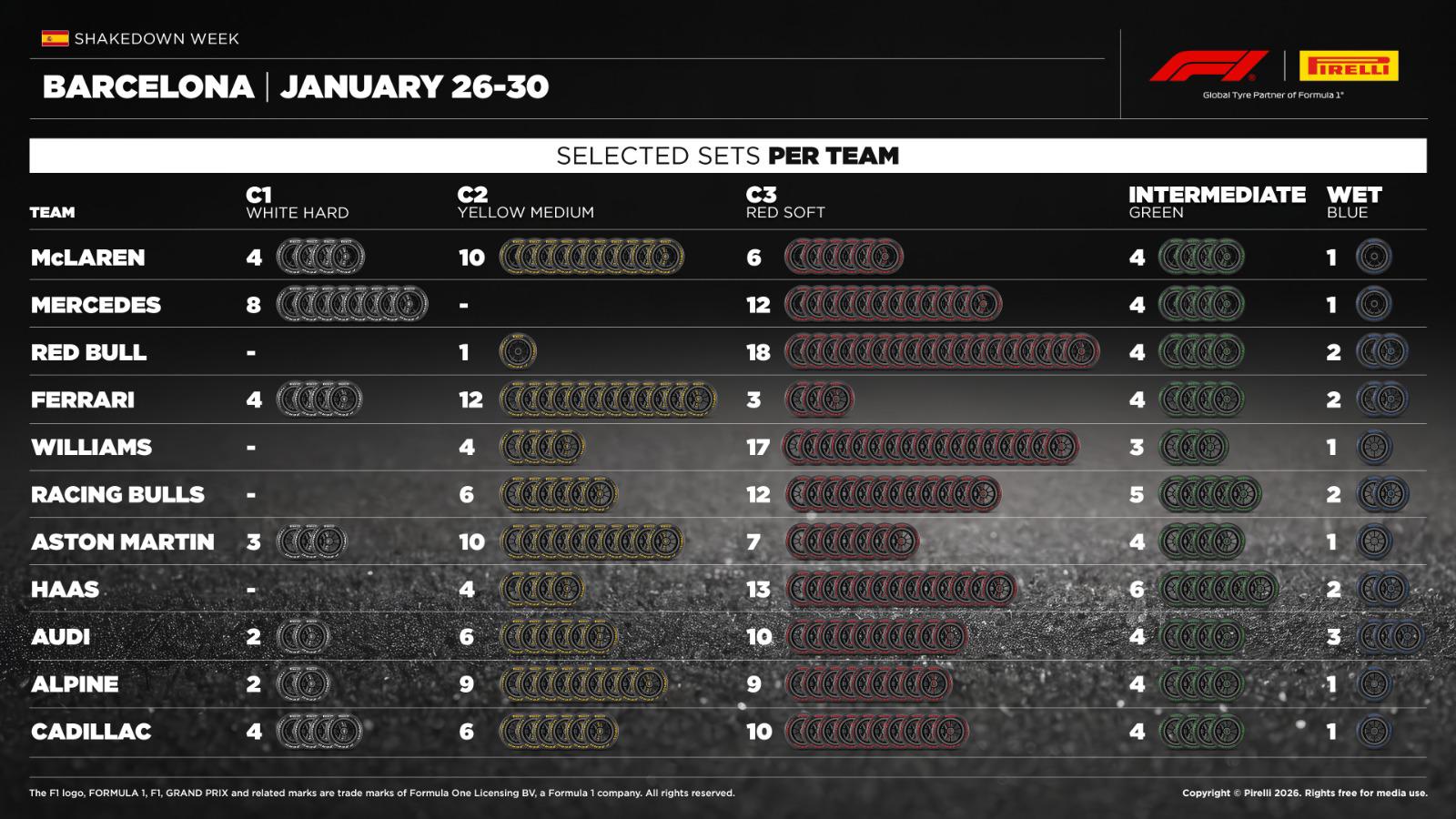Click Ferrari's red soft tyre set

(819, 399)
